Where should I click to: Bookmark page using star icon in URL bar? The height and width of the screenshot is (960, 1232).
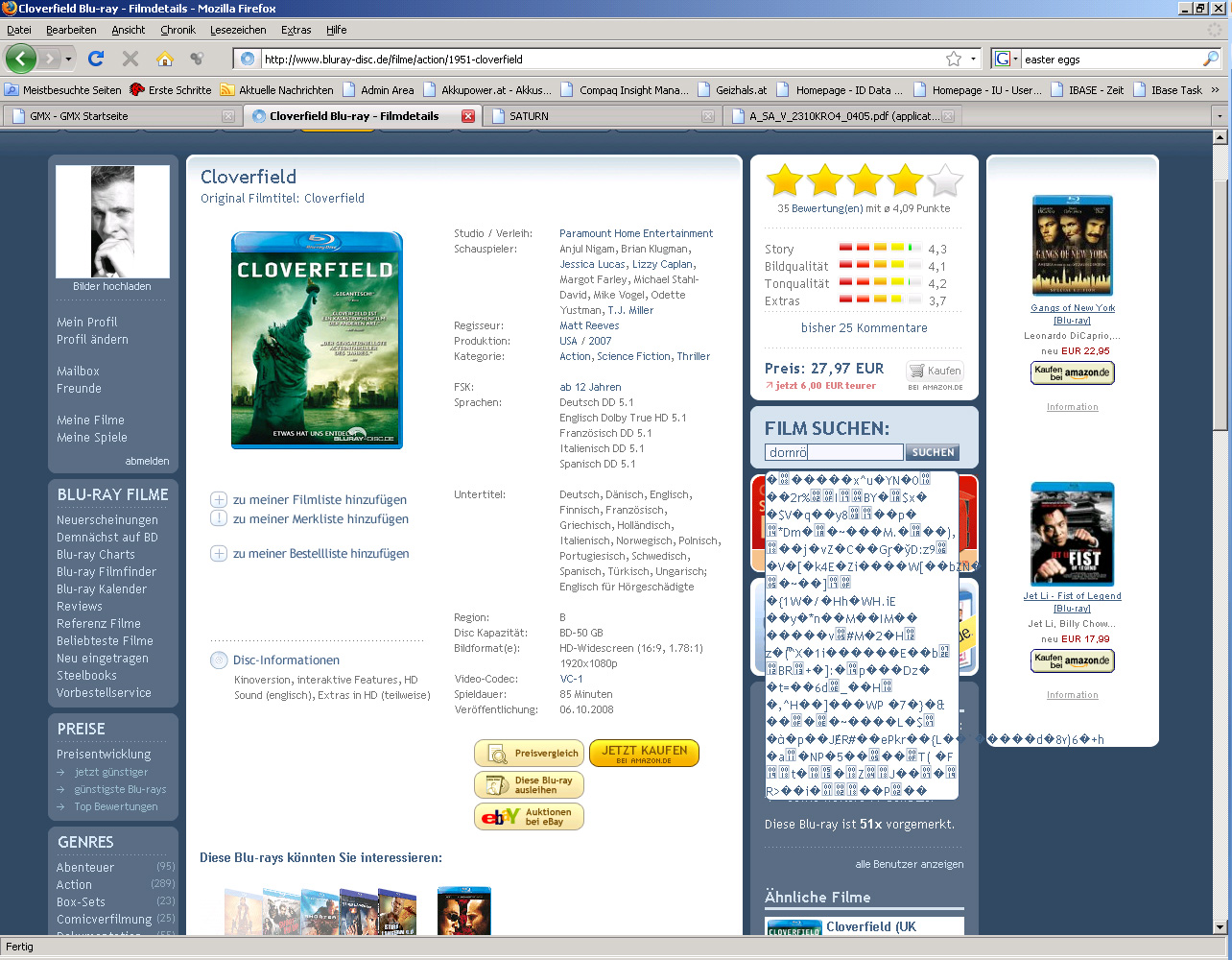pos(953,59)
